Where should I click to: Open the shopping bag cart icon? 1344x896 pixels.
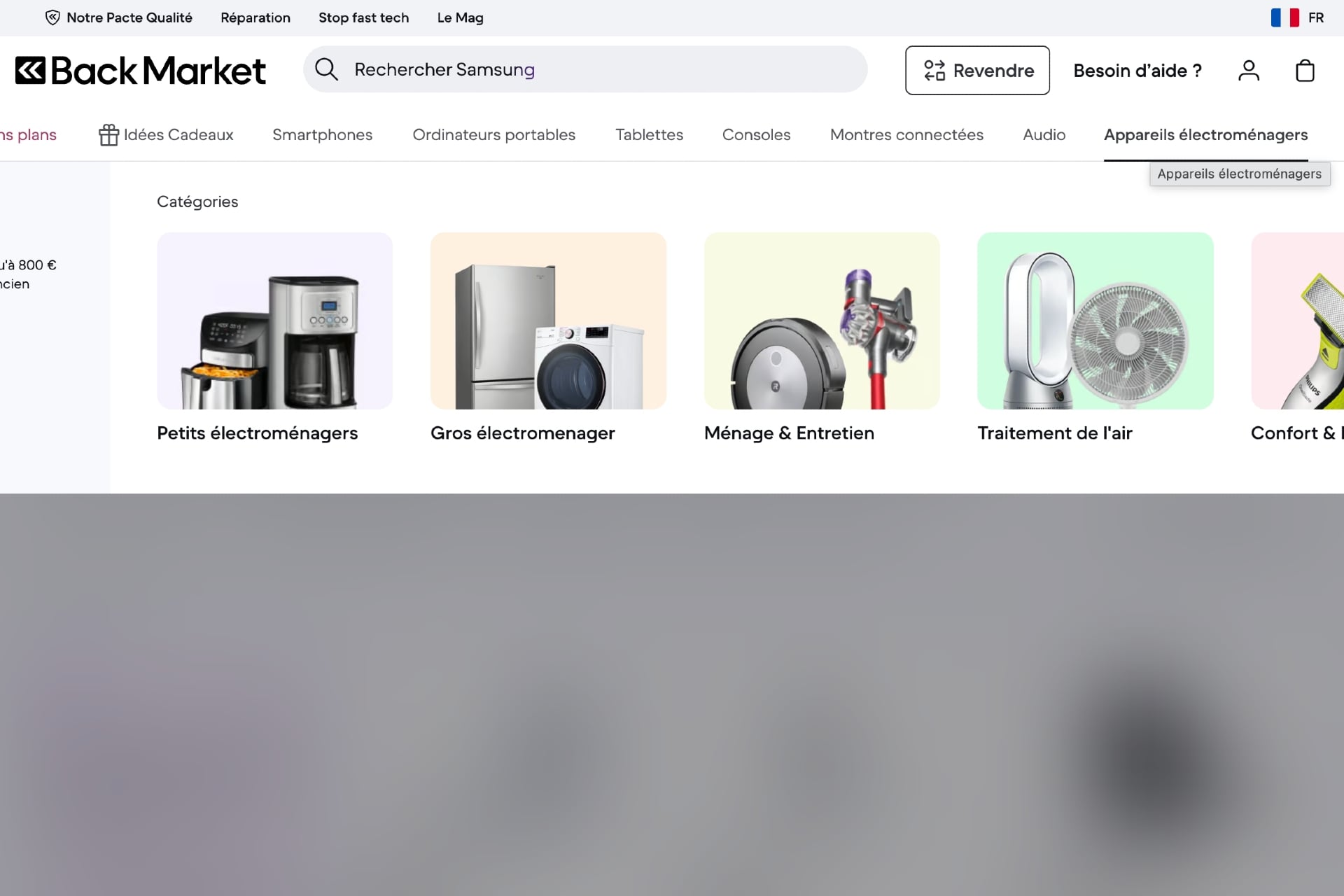tap(1305, 70)
